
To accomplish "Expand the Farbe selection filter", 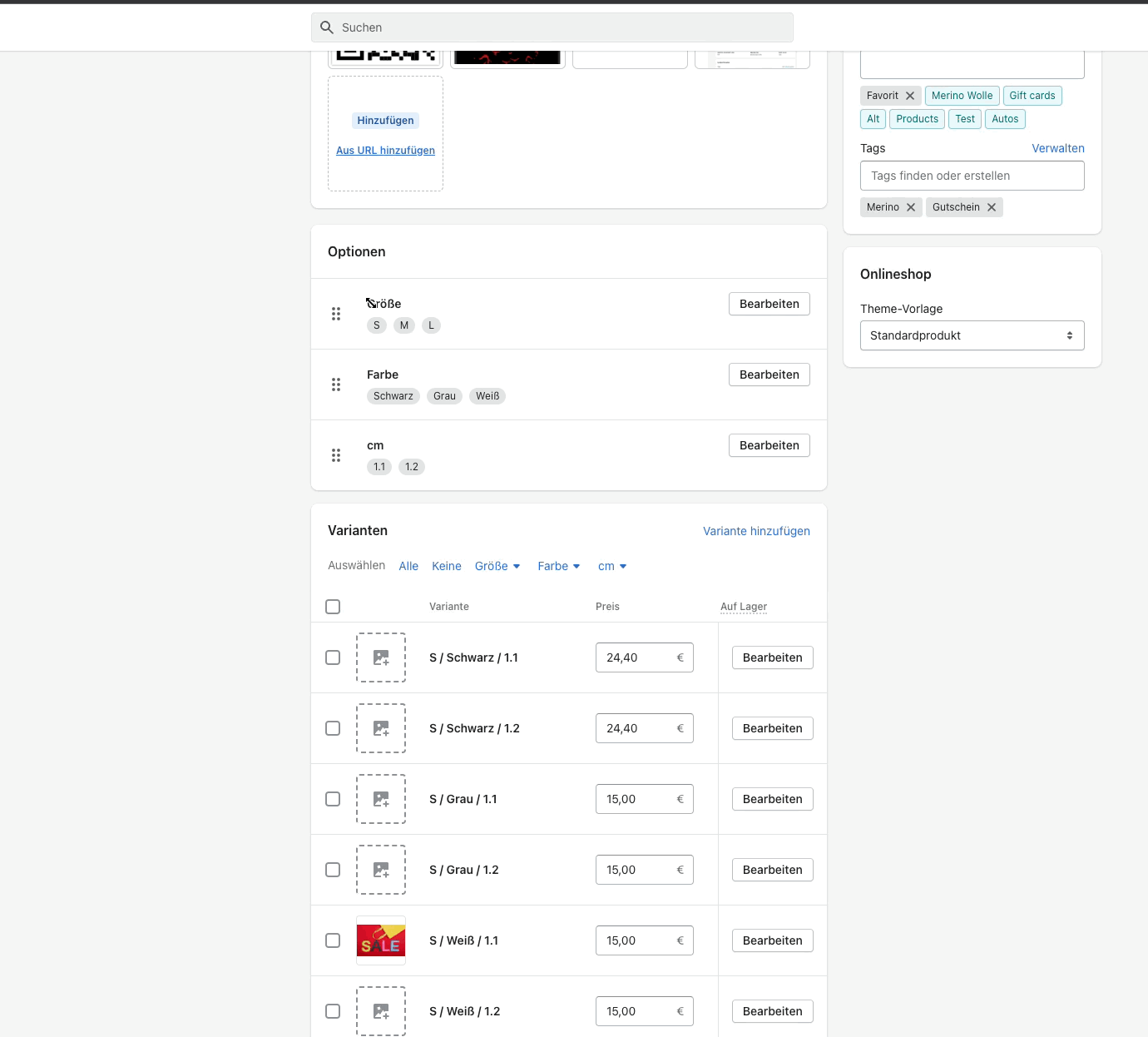I will 559,566.
